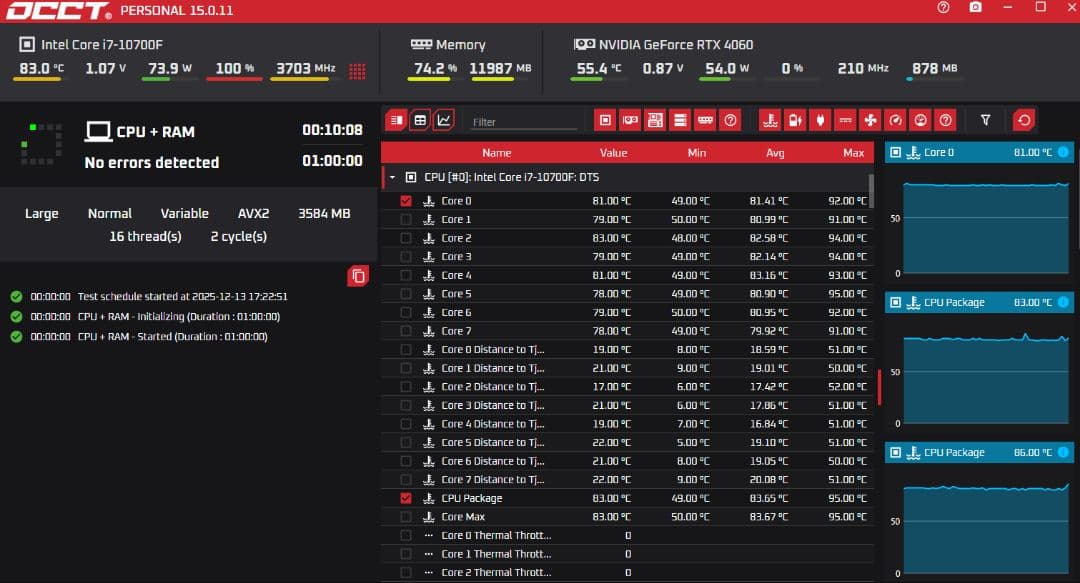Toggle the temperature sensor filter icon
Screen dimensions: 1080x583
pos(769,120)
